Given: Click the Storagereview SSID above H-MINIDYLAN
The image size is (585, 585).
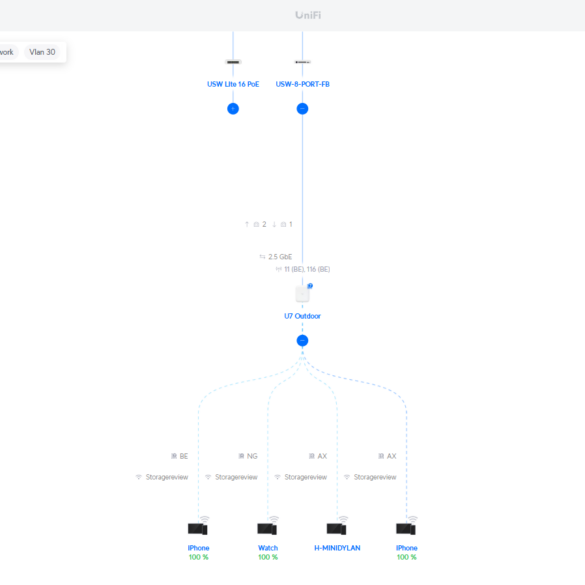Looking at the screenshot, I should [x=301, y=477].
